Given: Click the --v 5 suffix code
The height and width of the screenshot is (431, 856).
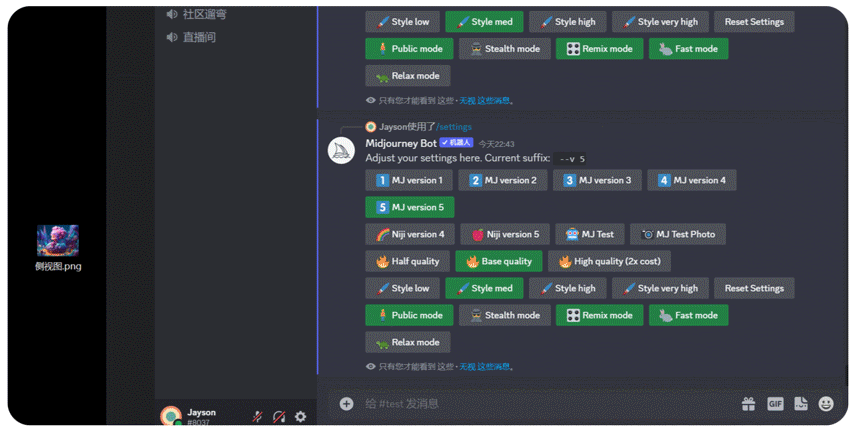Looking at the screenshot, I should [570, 159].
